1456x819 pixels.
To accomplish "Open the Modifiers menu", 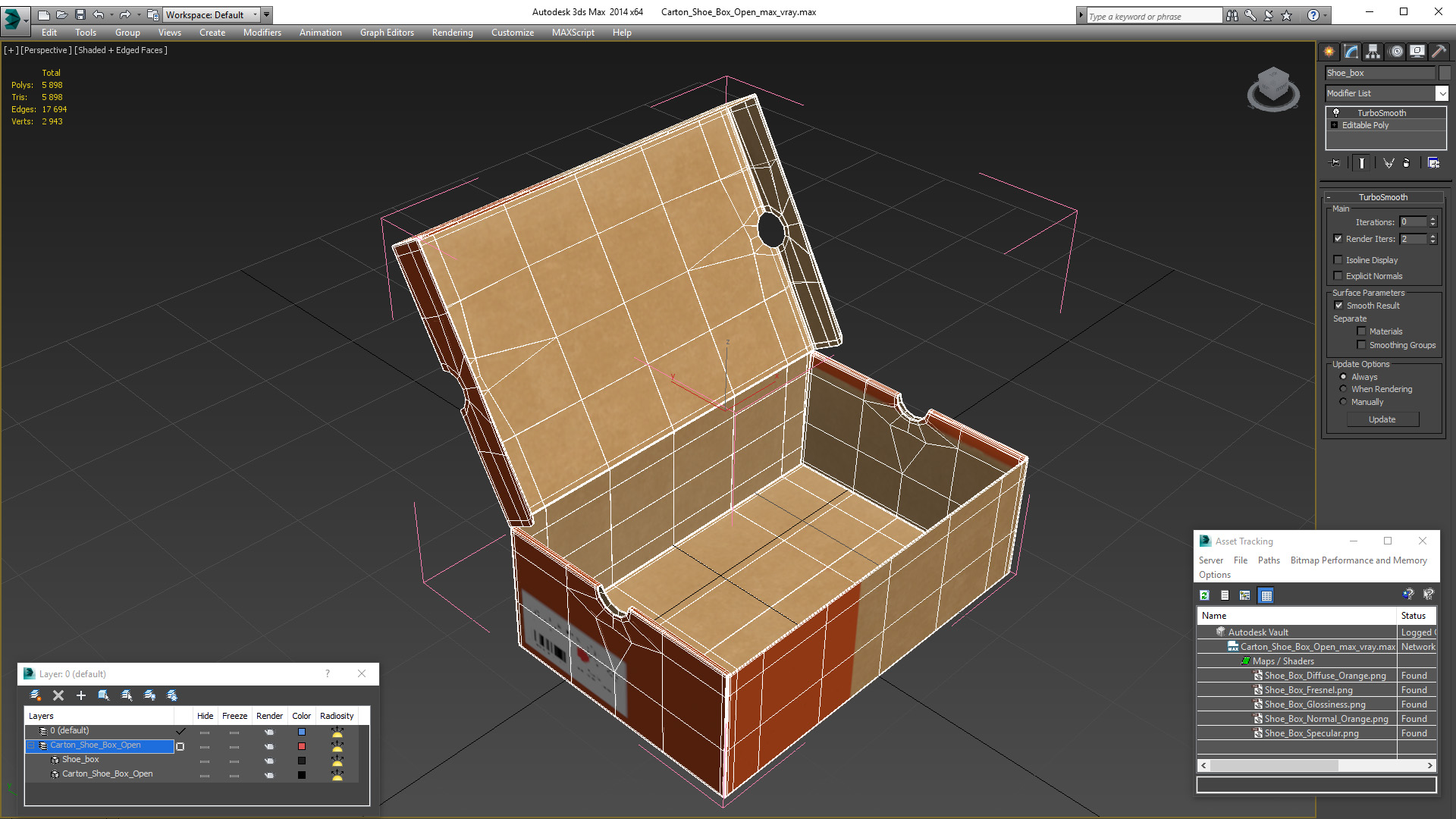I will [x=262, y=33].
